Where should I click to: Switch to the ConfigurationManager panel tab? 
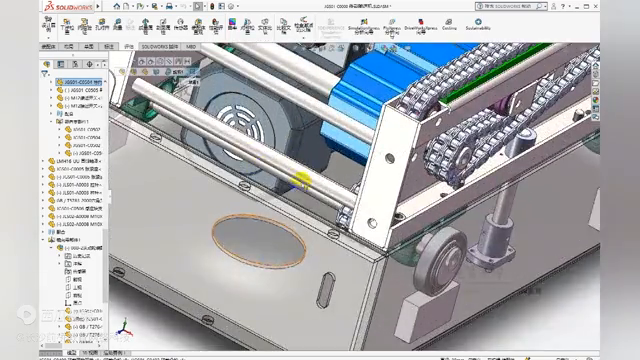(75, 64)
